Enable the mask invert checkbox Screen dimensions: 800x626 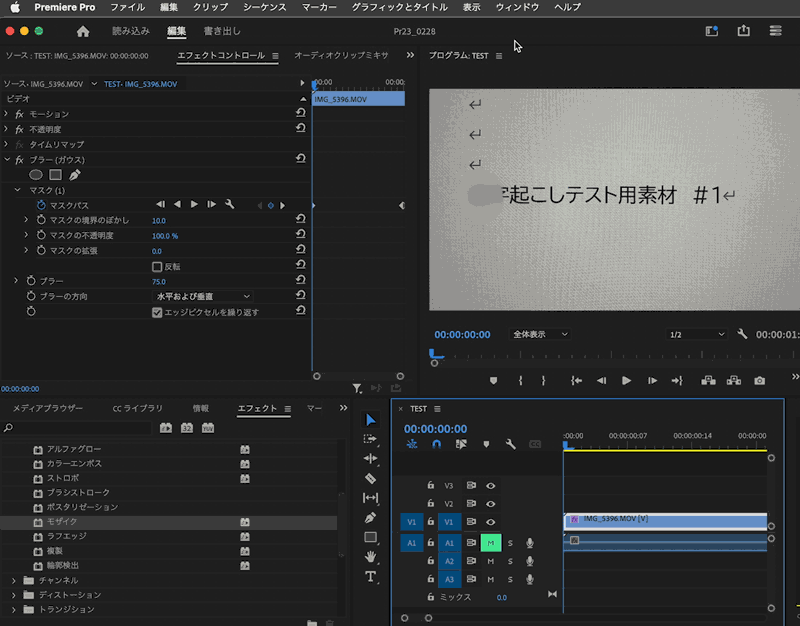point(157,266)
